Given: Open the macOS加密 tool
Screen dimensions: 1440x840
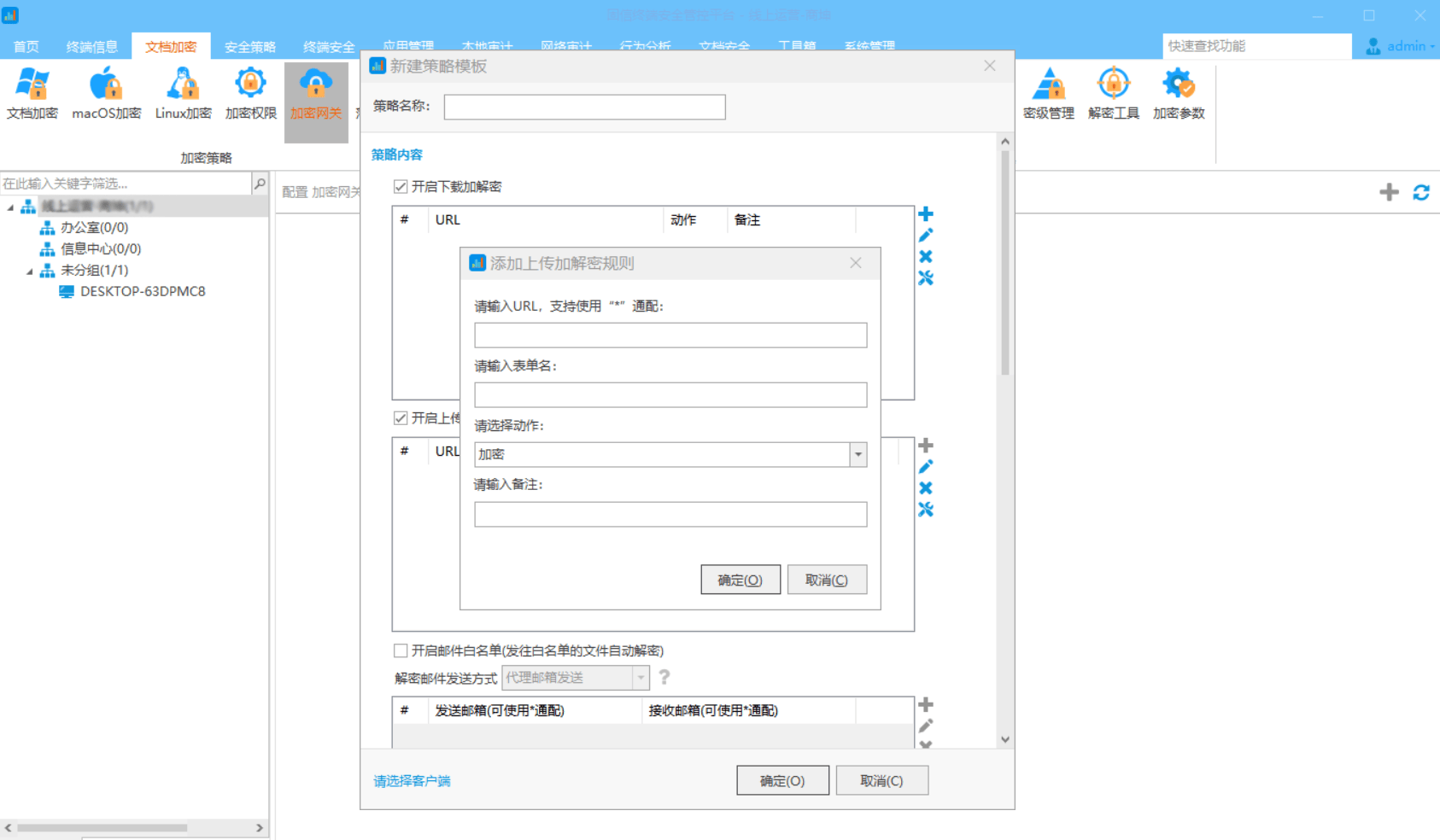Looking at the screenshot, I should point(104,94).
